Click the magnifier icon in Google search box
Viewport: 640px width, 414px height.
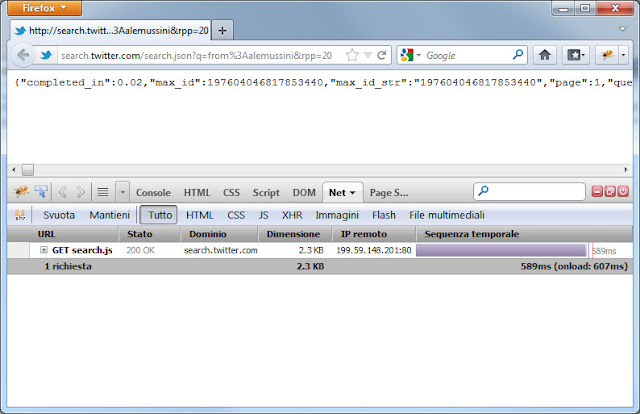click(x=518, y=54)
